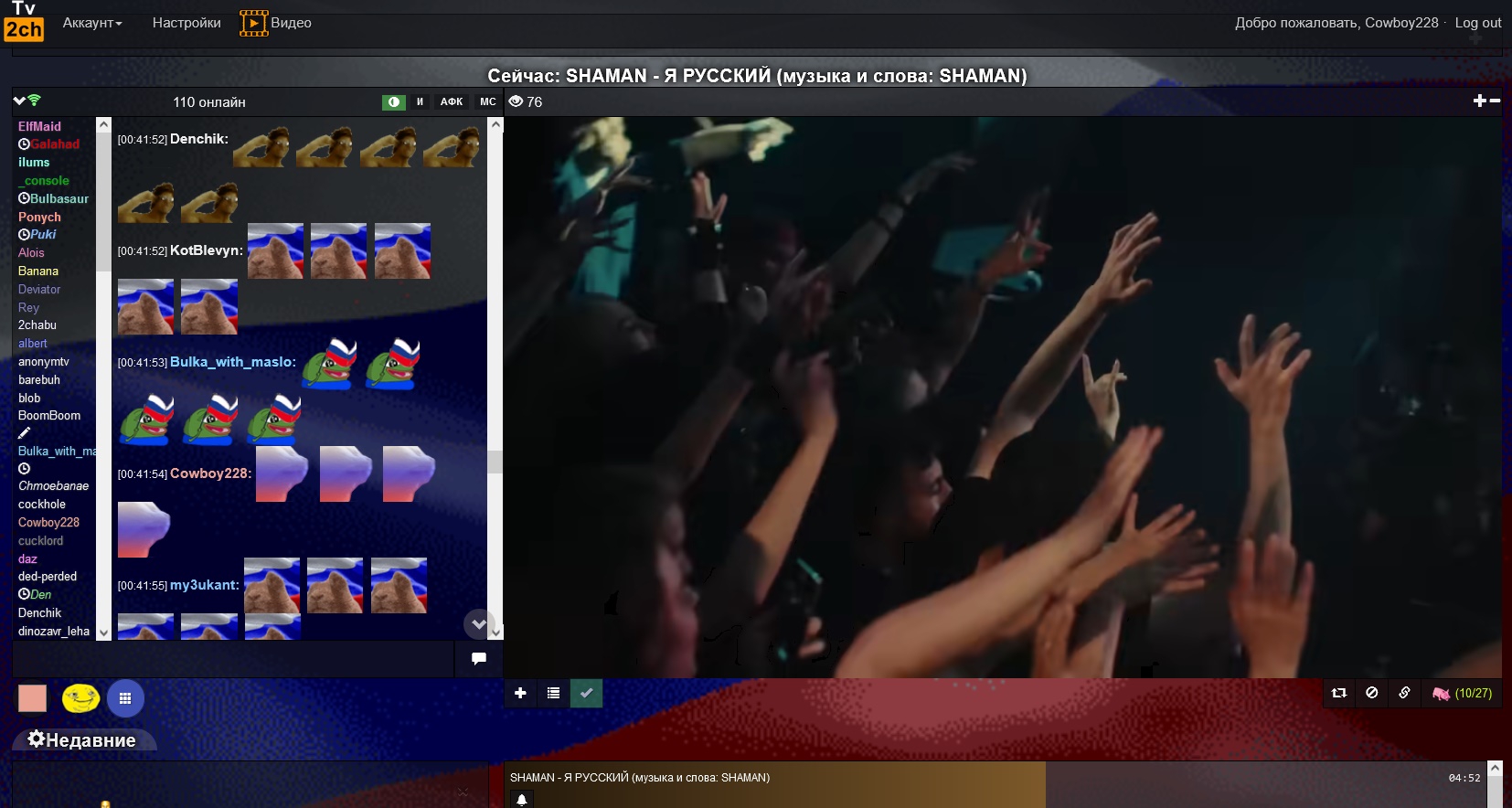Viewport: 1512px width, 808px height.
Task: Click the Tv 2ch logo
Action: [24, 21]
